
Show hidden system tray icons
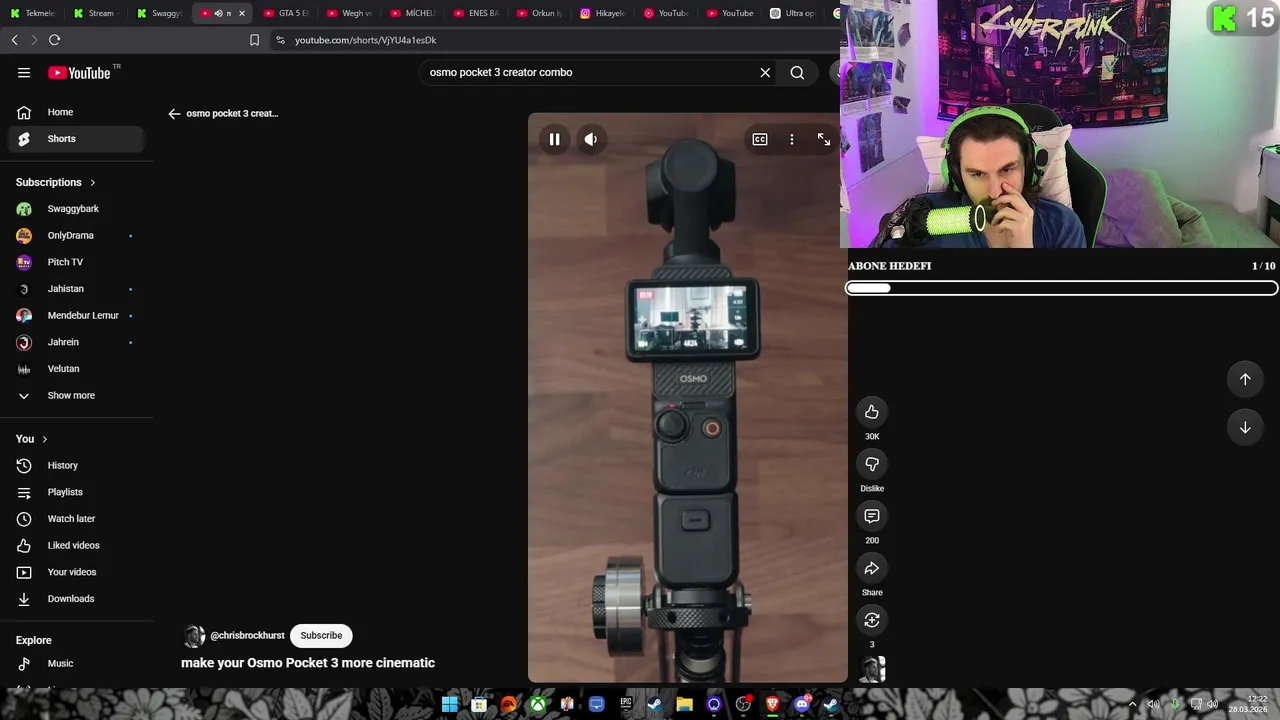(1132, 704)
